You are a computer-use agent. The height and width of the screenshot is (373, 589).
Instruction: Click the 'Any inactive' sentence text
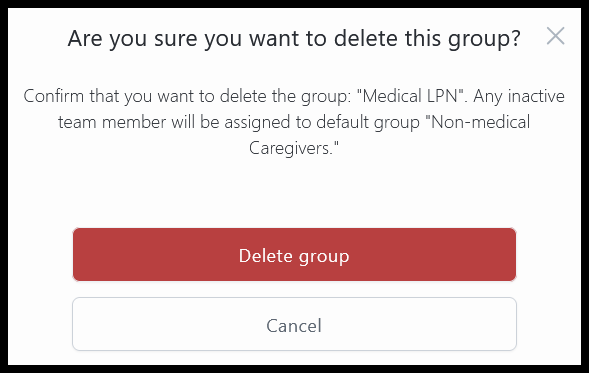(519, 96)
